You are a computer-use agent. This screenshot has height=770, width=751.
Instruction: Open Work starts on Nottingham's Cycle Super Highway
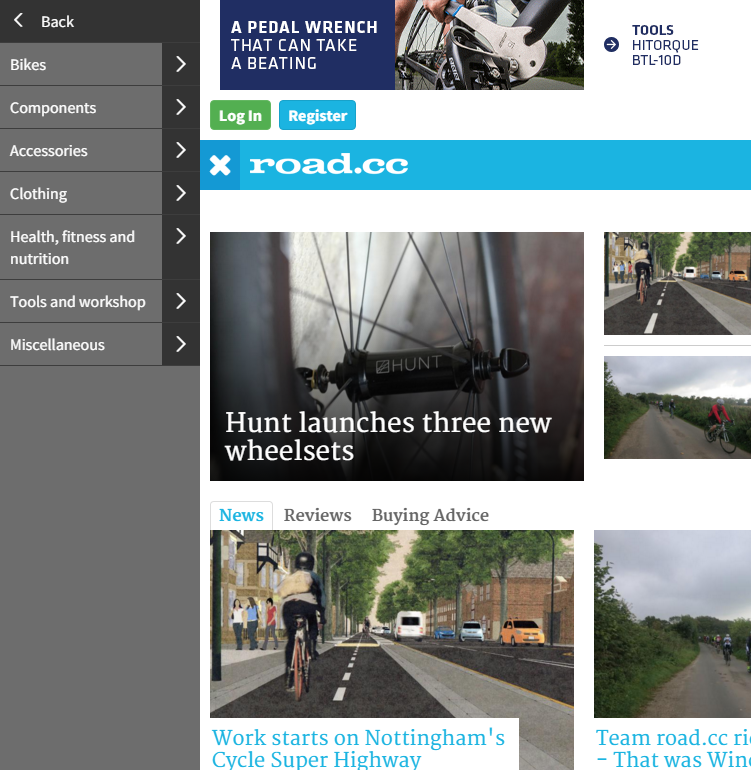click(x=359, y=748)
